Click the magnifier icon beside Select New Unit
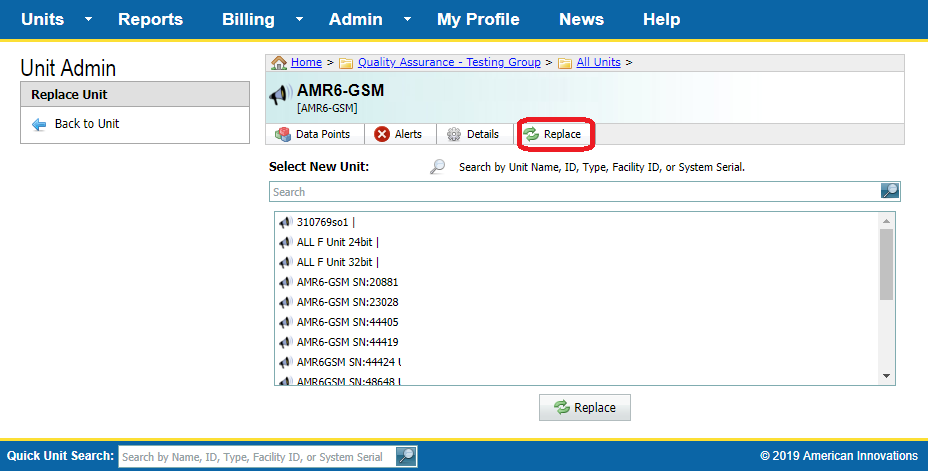Image resolution: width=928 pixels, height=471 pixels. click(437, 167)
